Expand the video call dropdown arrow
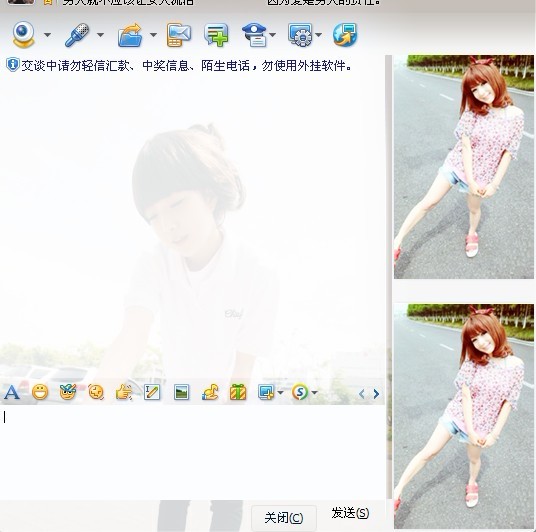This screenshot has height=532, width=536. pyautogui.click(x=48, y=35)
